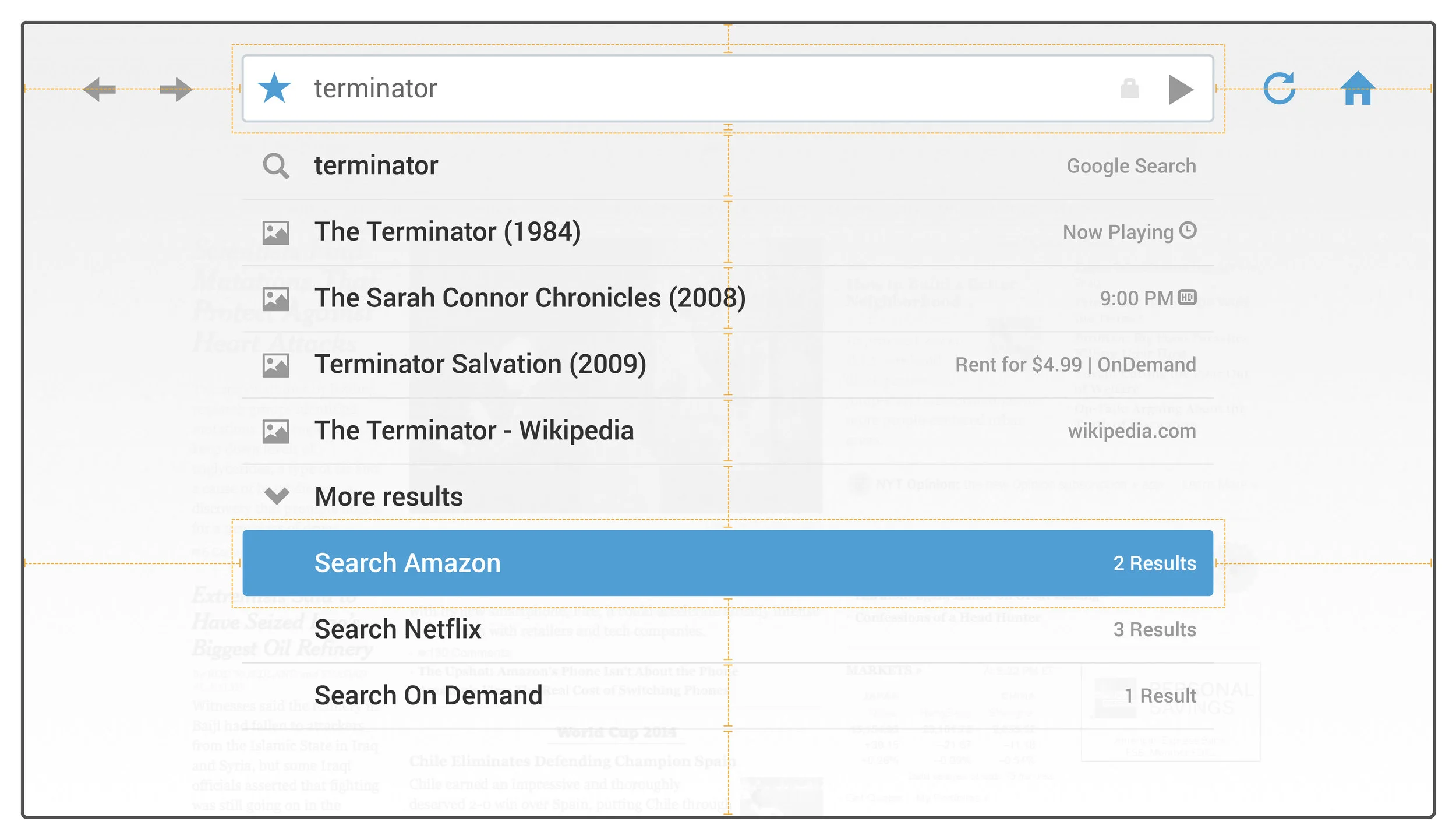Select Search Amazon
The height and width of the screenshot is (839, 1456).
(727, 563)
